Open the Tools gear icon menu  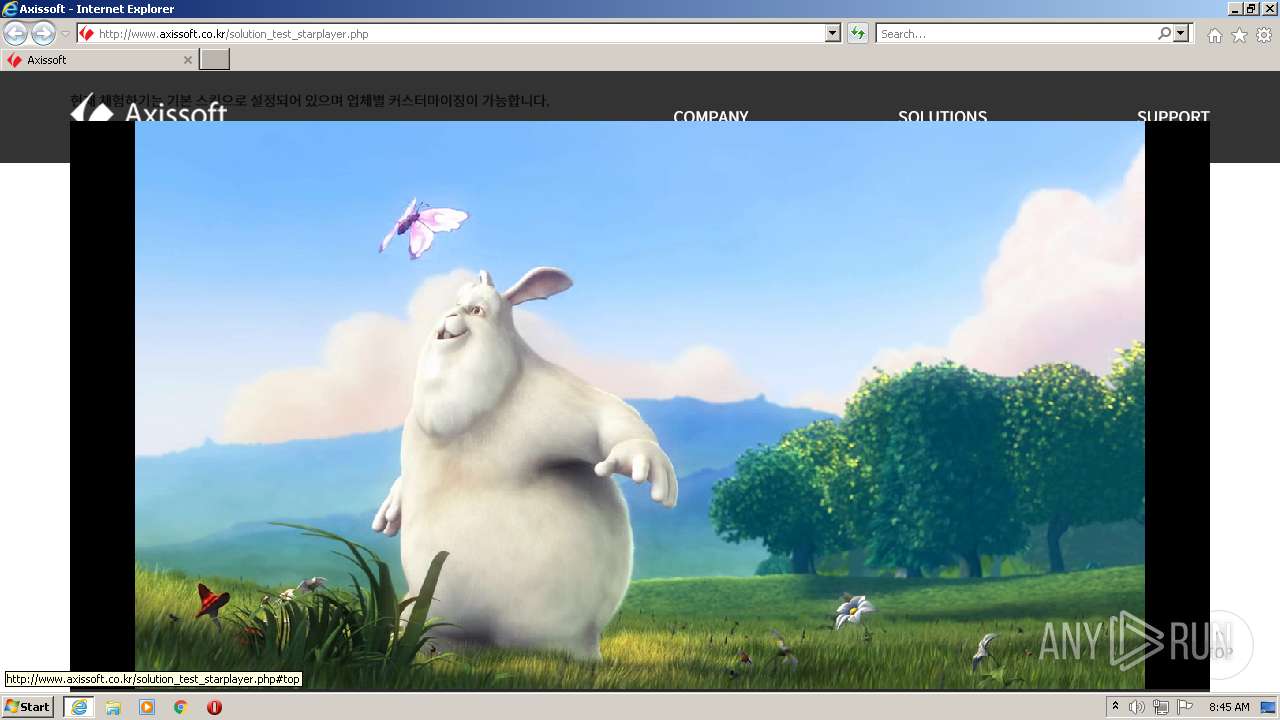(1264, 35)
